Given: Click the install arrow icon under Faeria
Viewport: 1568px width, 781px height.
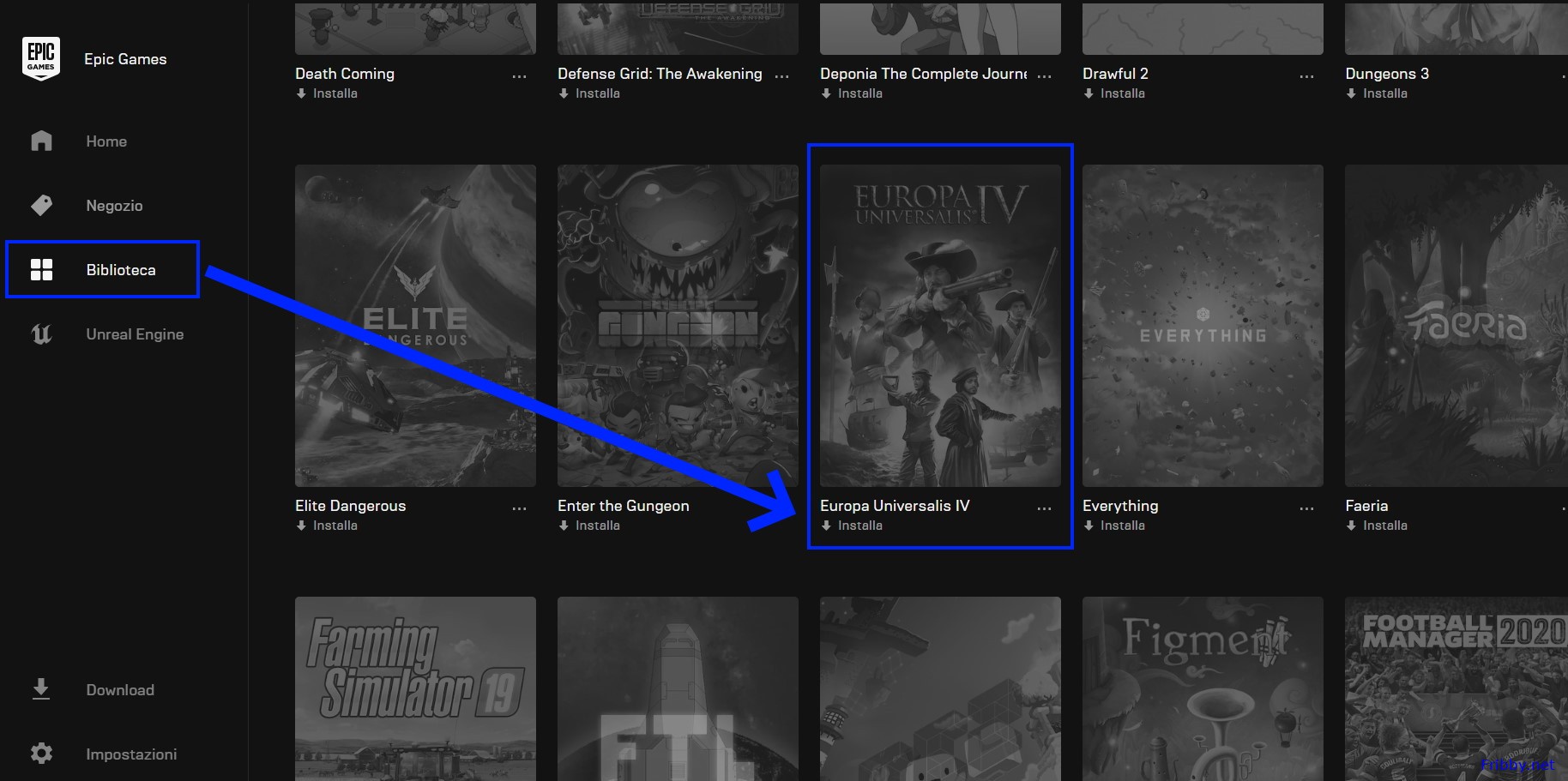Looking at the screenshot, I should pyautogui.click(x=1351, y=526).
